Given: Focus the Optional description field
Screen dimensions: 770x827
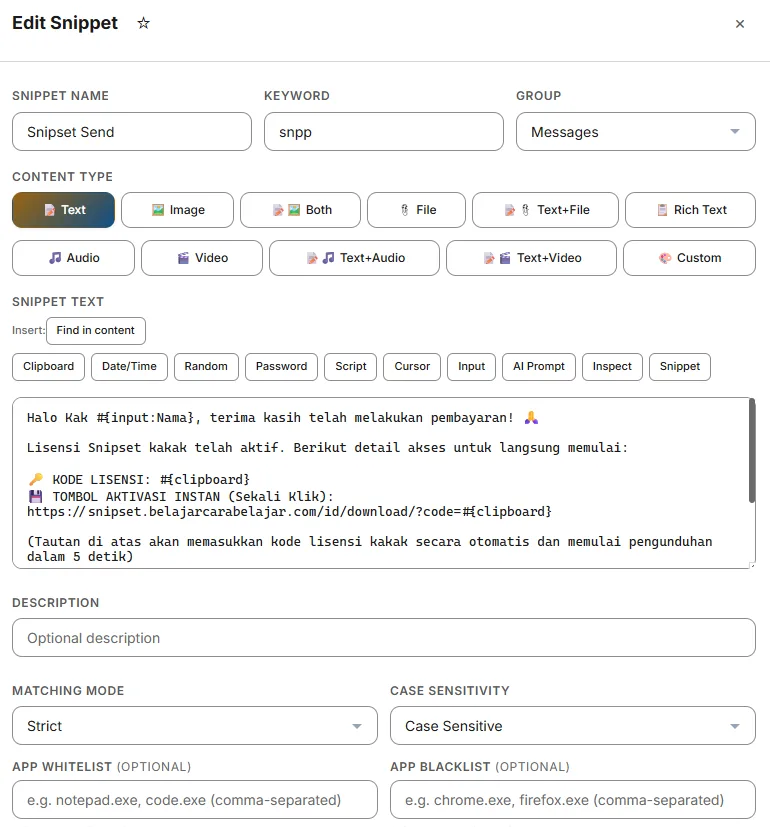Looking at the screenshot, I should coord(384,638).
